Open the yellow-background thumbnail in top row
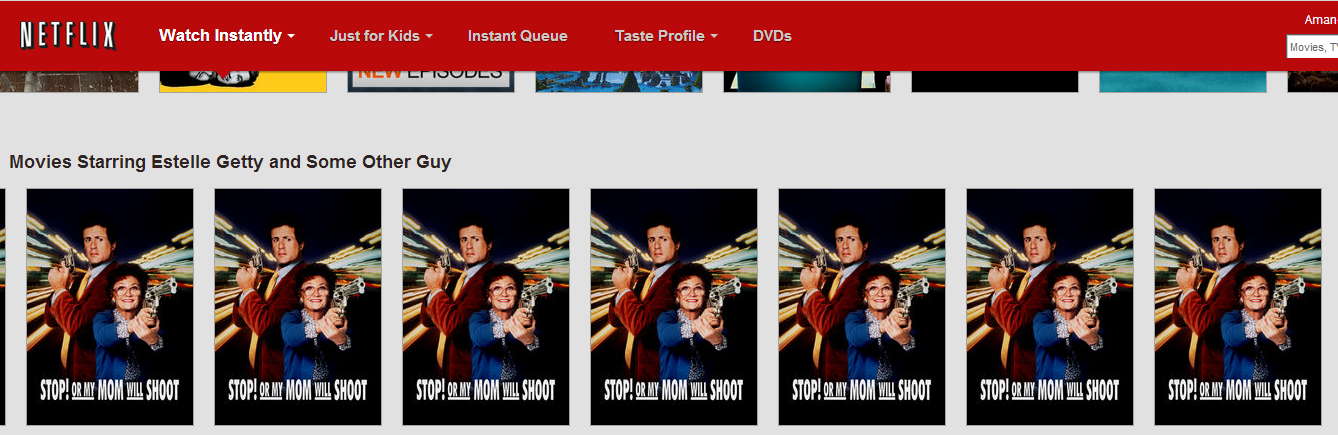Screen dimensions: 1338x435 click(243, 81)
